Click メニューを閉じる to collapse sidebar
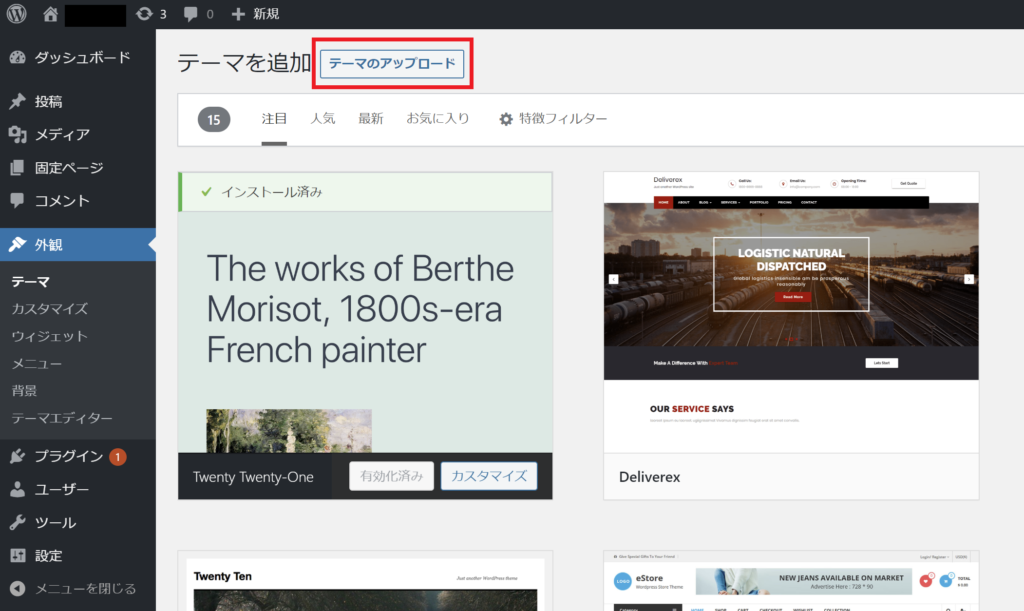 tap(85, 589)
